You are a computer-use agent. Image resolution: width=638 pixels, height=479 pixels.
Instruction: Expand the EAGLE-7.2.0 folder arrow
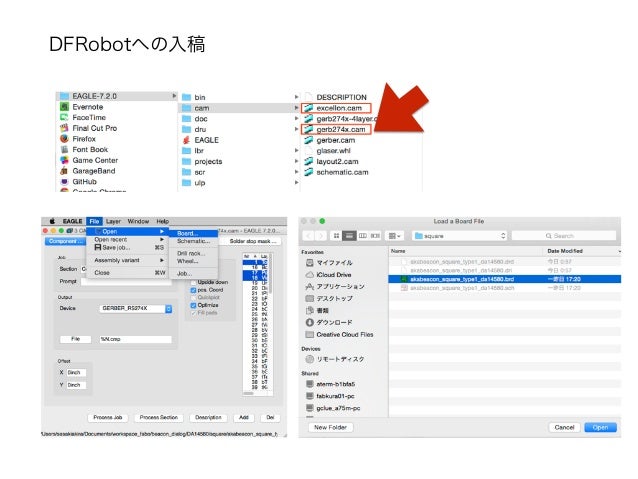(174, 96)
